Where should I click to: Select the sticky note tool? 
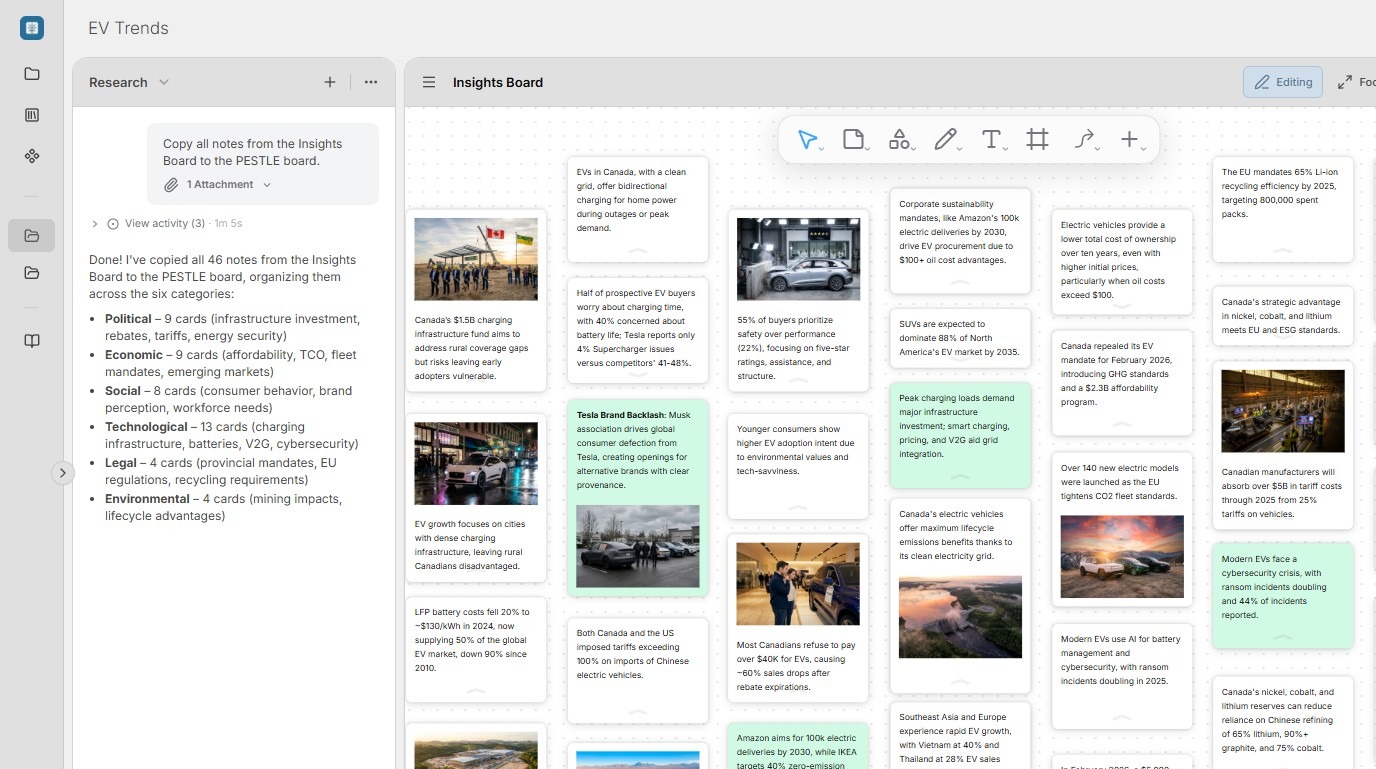coord(852,140)
